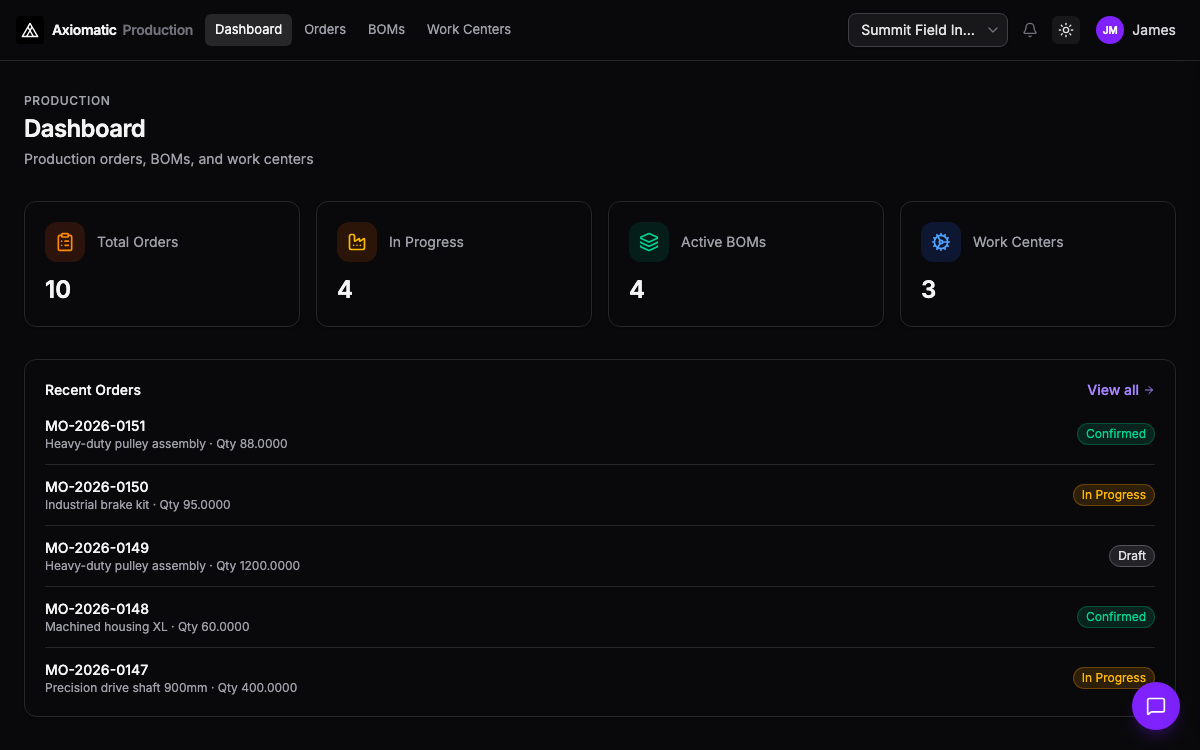Click the Total Orders clipboard icon

tap(65, 242)
